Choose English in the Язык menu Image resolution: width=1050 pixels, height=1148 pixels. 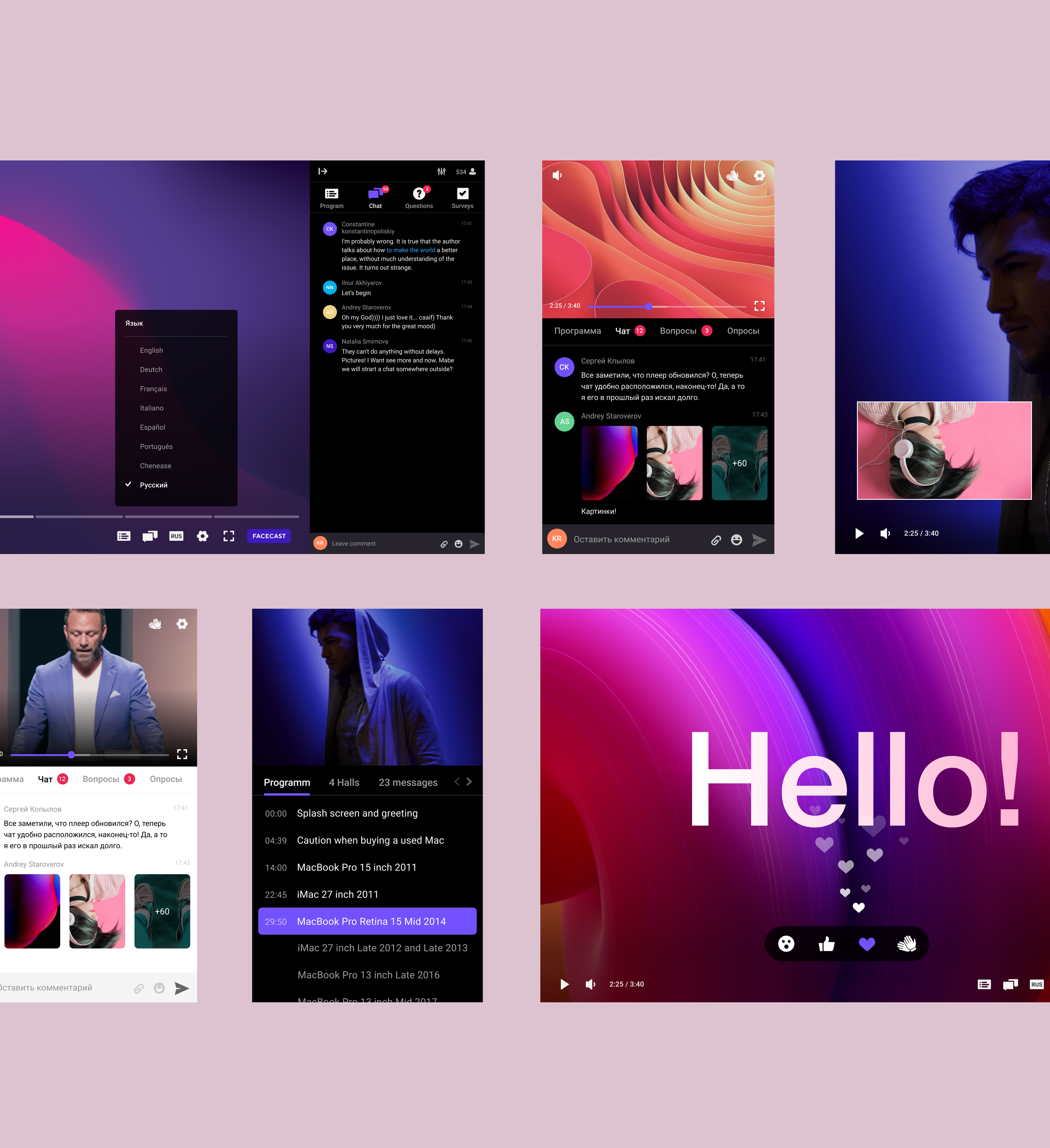151,350
